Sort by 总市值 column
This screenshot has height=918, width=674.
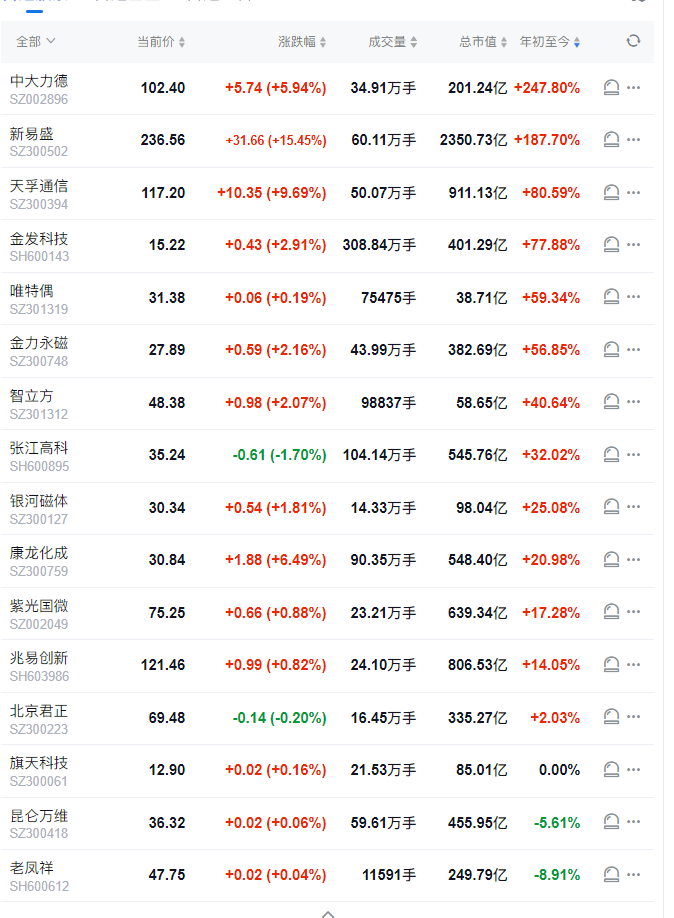(x=483, y=42)
